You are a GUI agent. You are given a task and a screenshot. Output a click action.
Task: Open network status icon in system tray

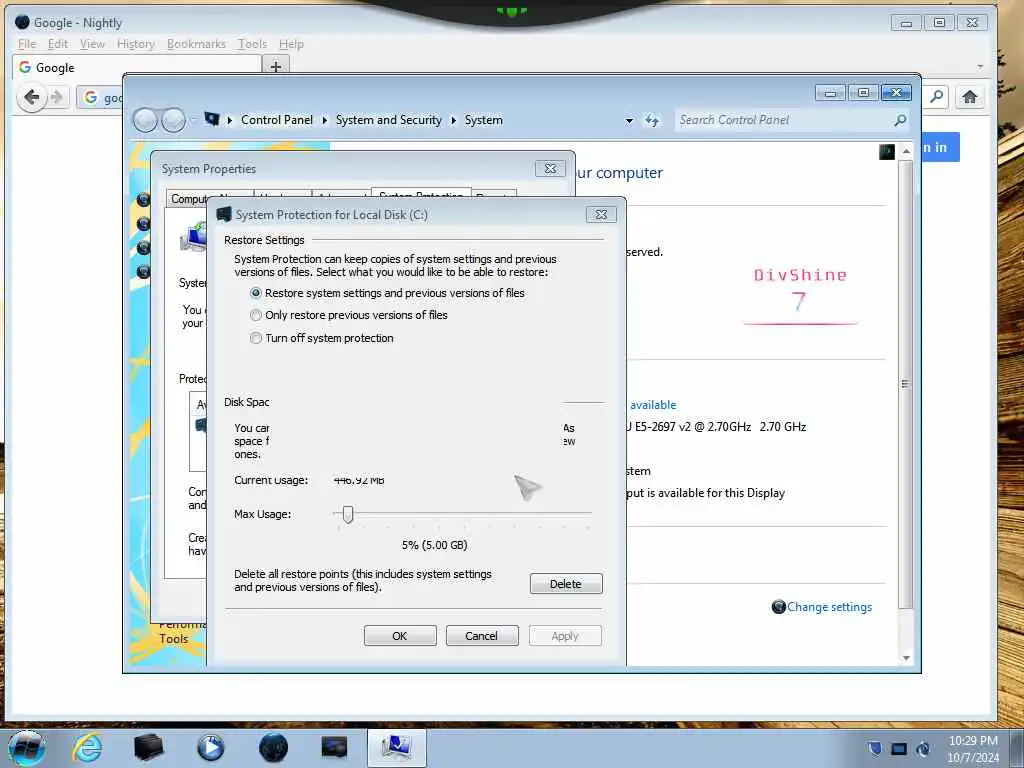tap(899, 749)
